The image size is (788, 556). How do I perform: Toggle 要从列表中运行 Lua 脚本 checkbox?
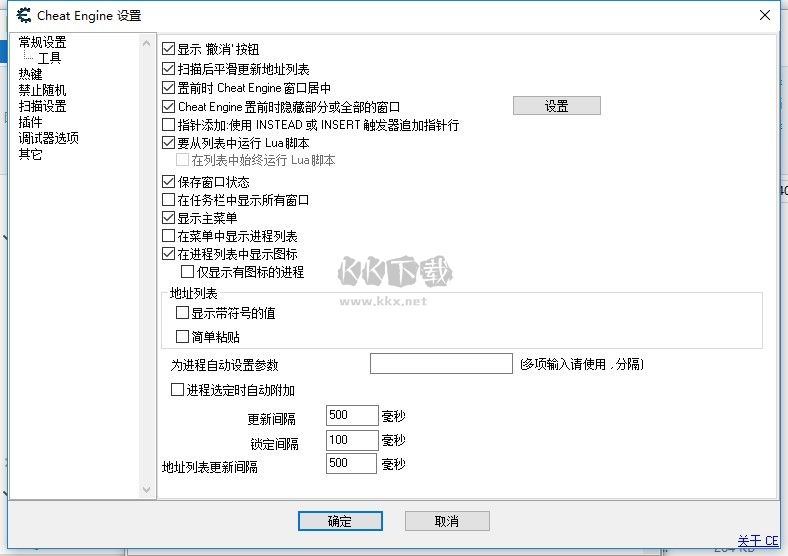point(168,143)
